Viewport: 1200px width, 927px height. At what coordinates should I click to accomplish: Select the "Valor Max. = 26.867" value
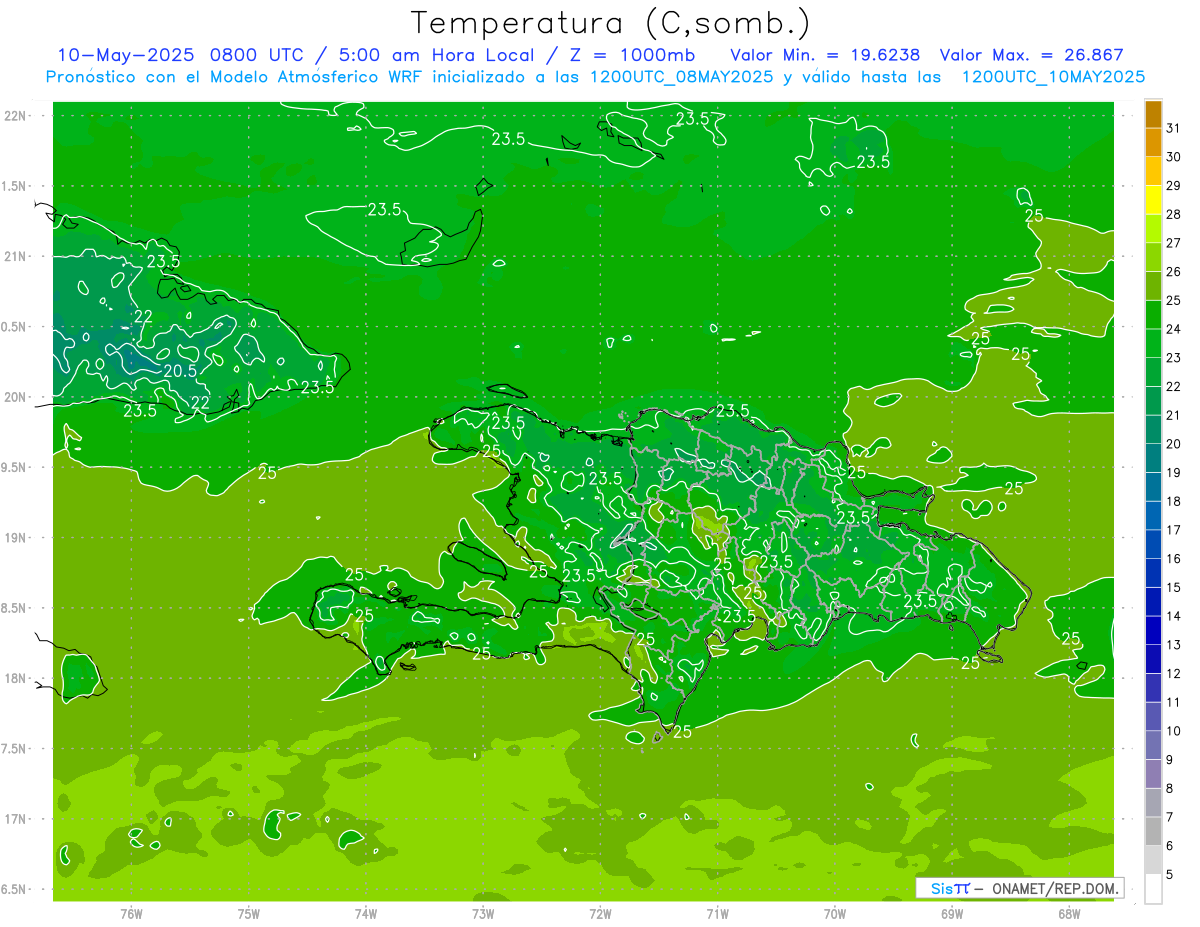[1031, 55]
